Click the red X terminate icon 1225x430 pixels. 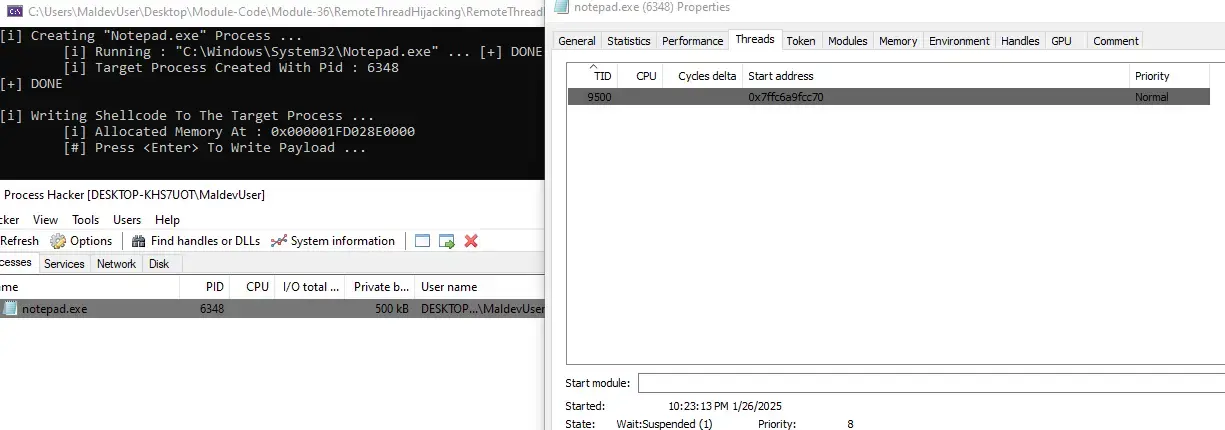(471, 241)
